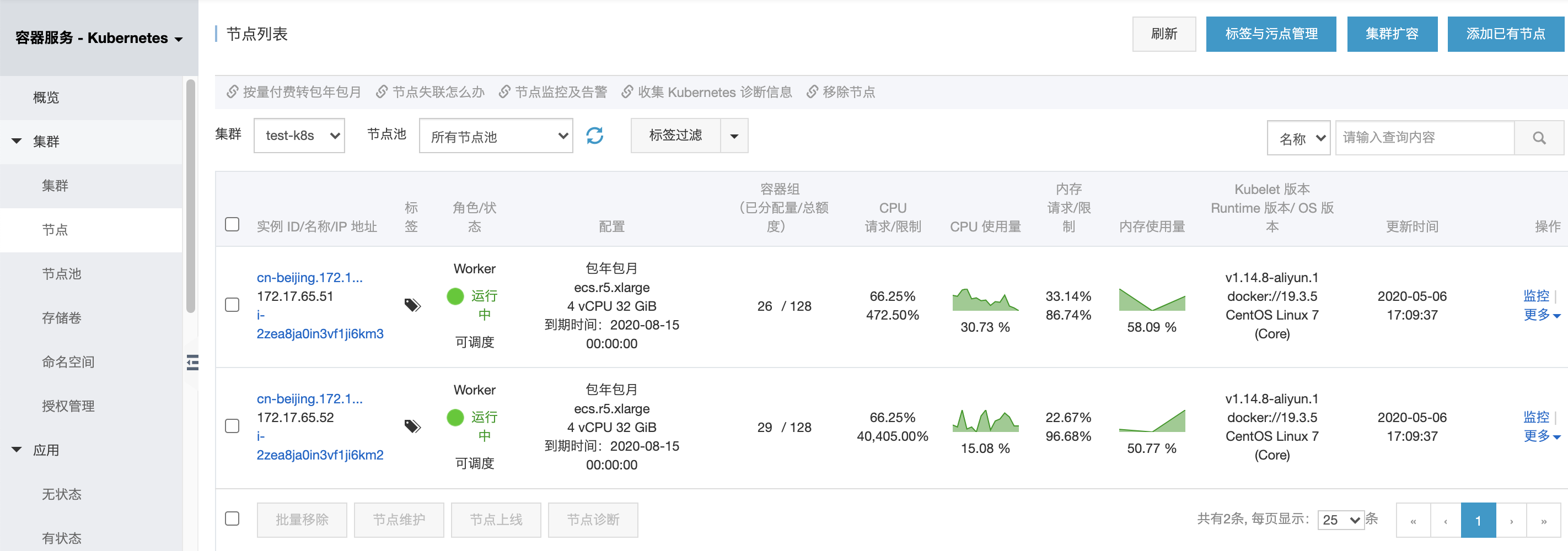Image resolution: width=1568 pixels, height=551 pixels.
Task: Open the 所有节点池 node pool dropdown
Action: (x=496, y=136)
